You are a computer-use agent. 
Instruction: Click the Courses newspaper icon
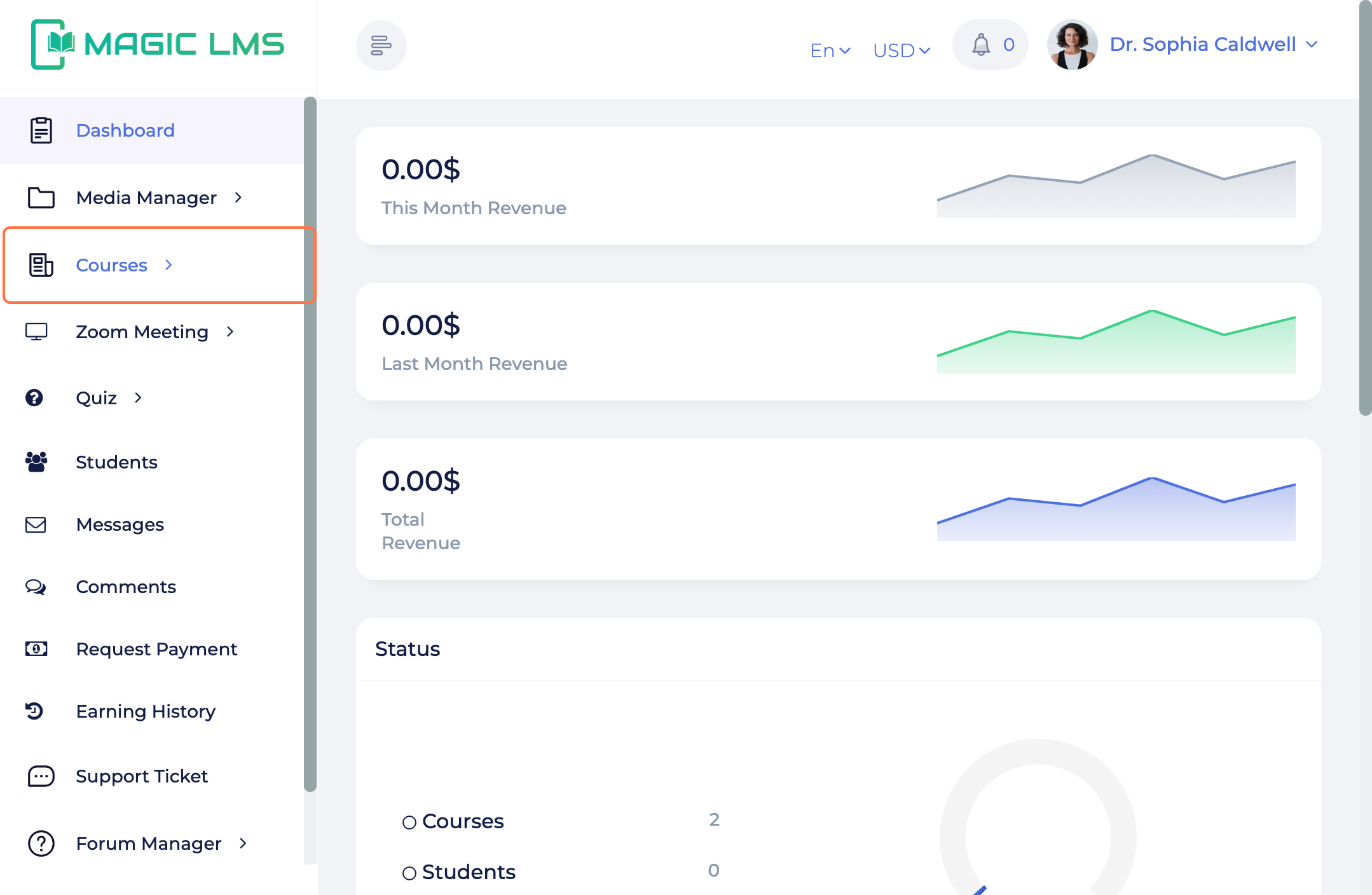[41, 265]
